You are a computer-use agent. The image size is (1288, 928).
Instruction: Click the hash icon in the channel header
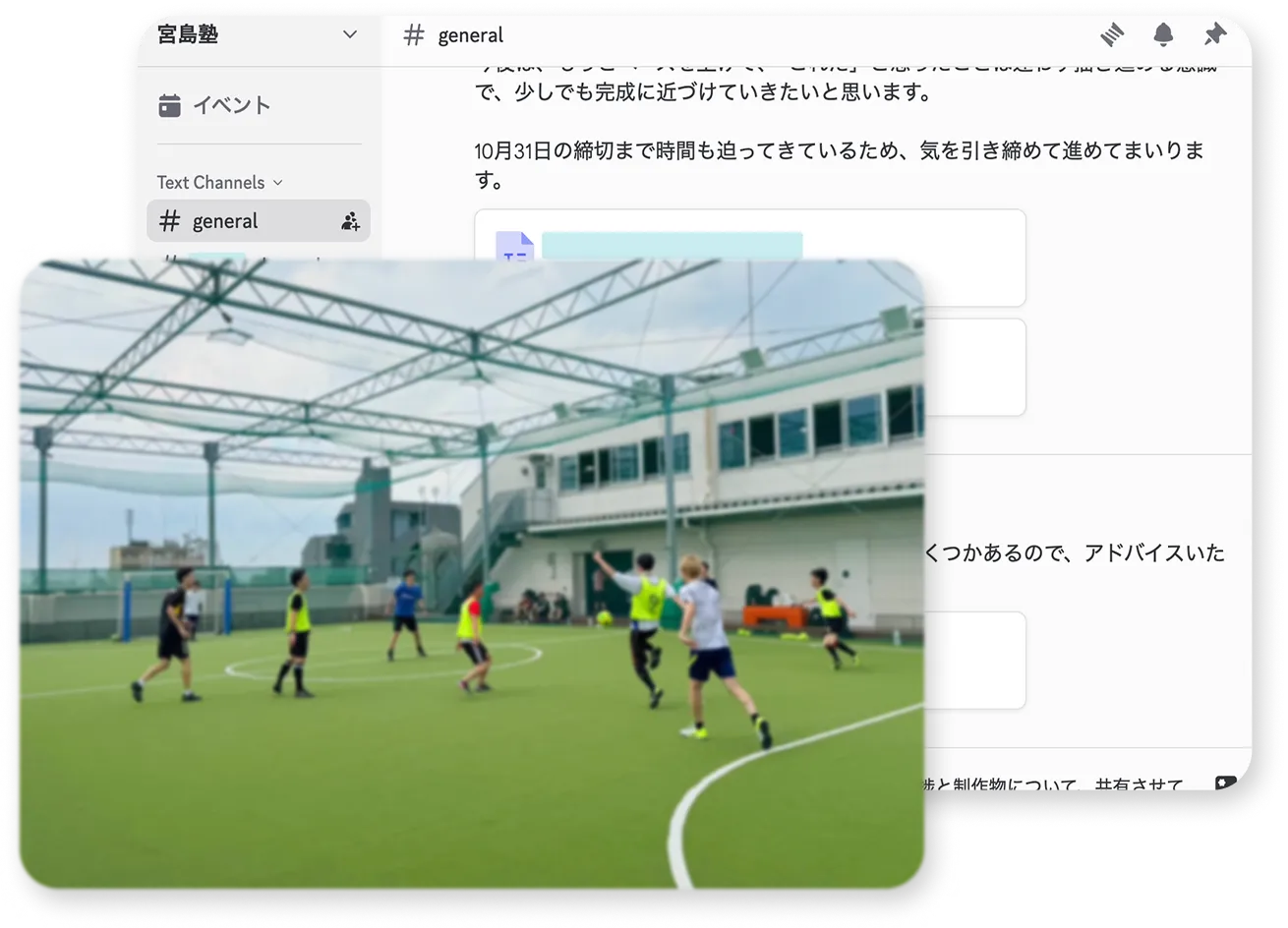[415, 35]
